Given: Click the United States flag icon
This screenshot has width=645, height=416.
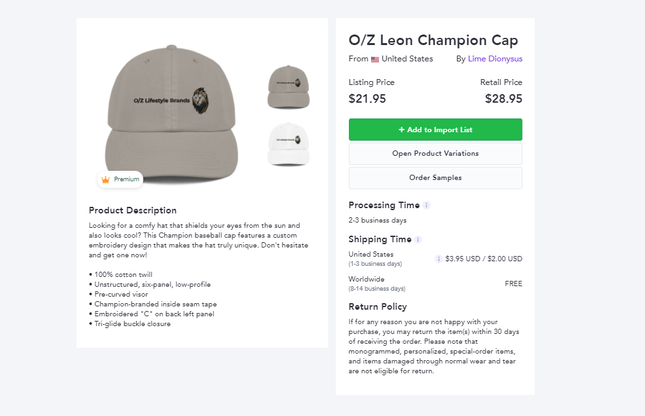Looking at the screenshot, I should click(375, 59).
